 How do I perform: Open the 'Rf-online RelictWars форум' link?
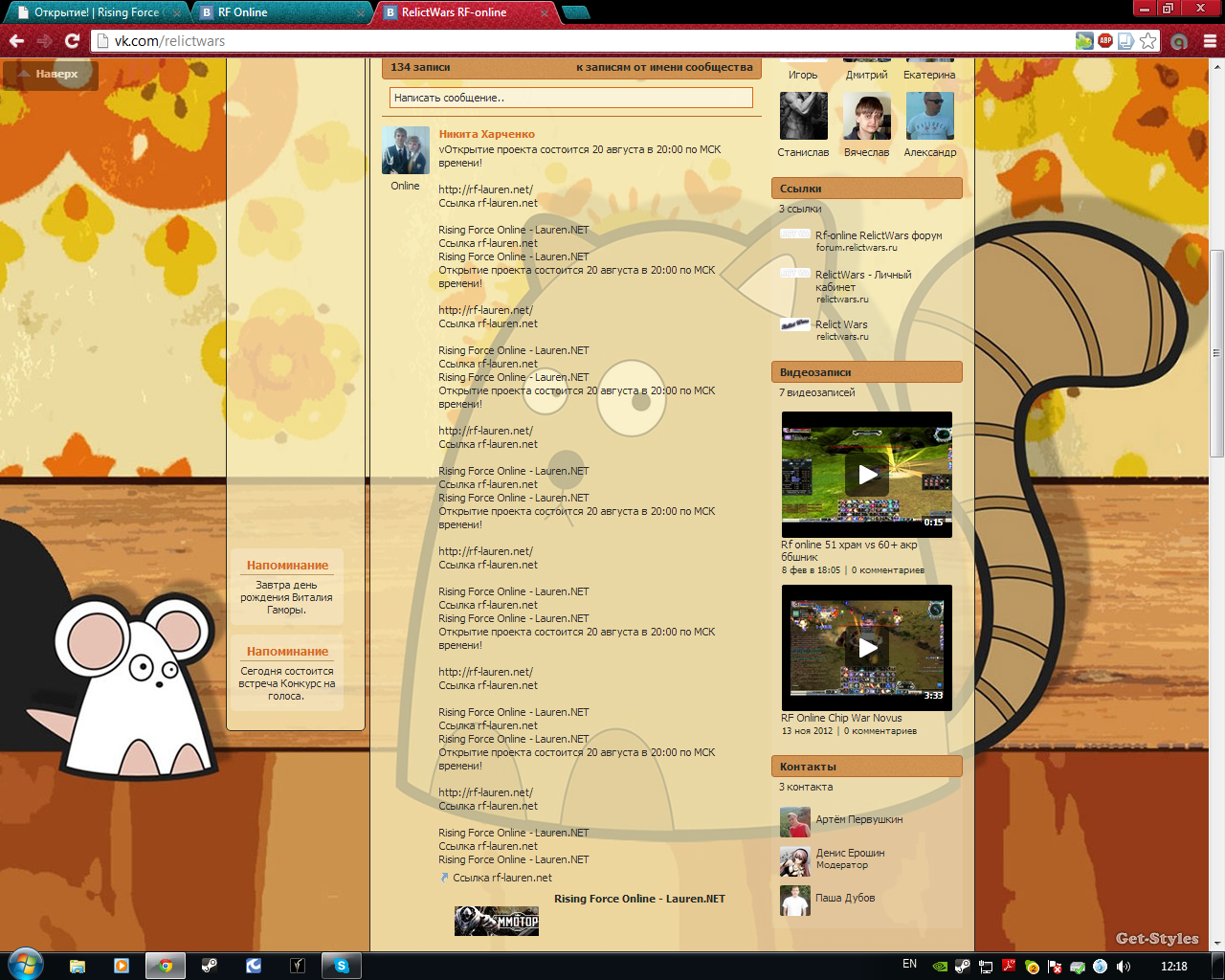[879, 235]
